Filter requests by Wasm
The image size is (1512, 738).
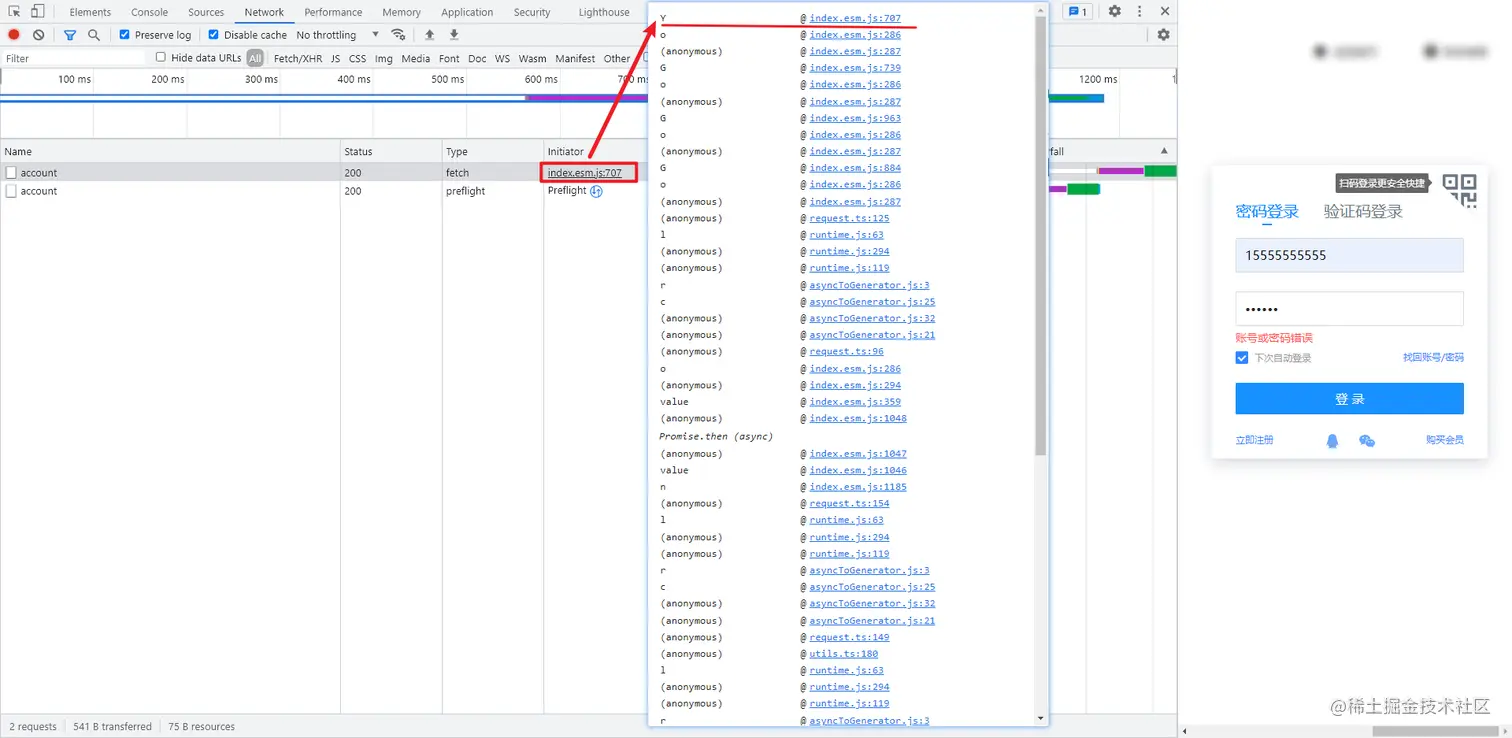coord(533,58)
